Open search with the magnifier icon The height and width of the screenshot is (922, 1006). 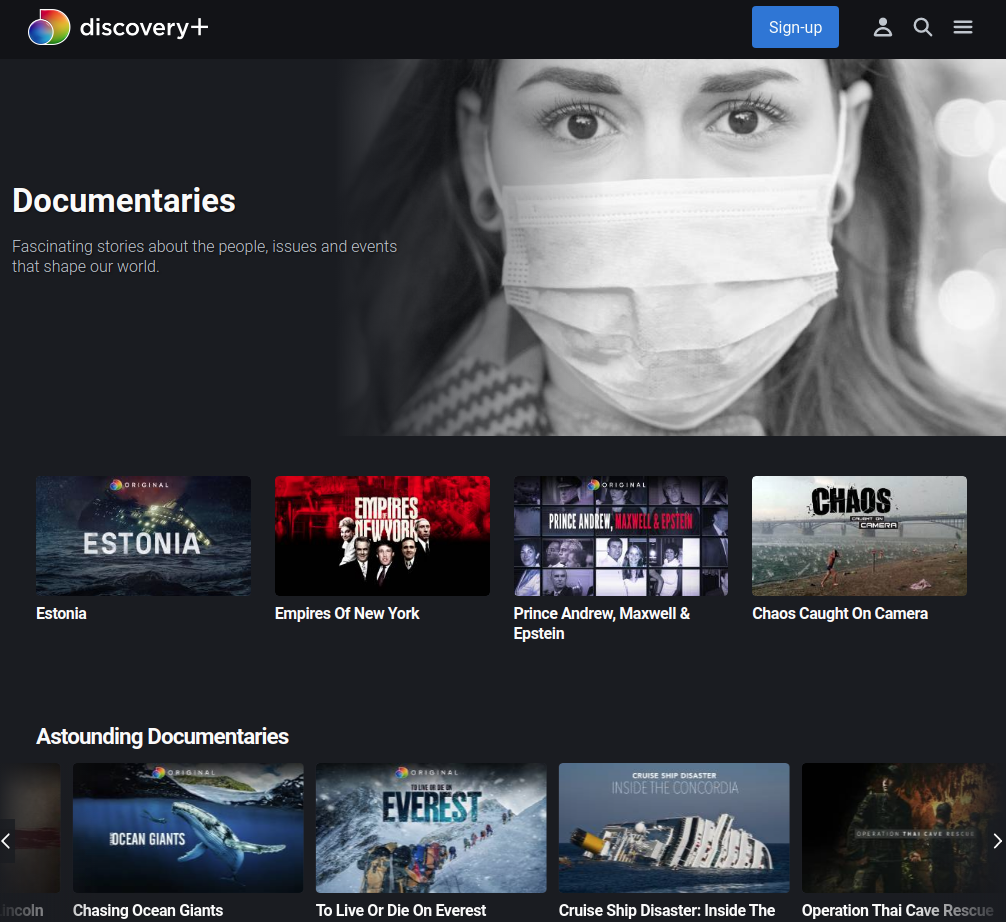[923, 27]
